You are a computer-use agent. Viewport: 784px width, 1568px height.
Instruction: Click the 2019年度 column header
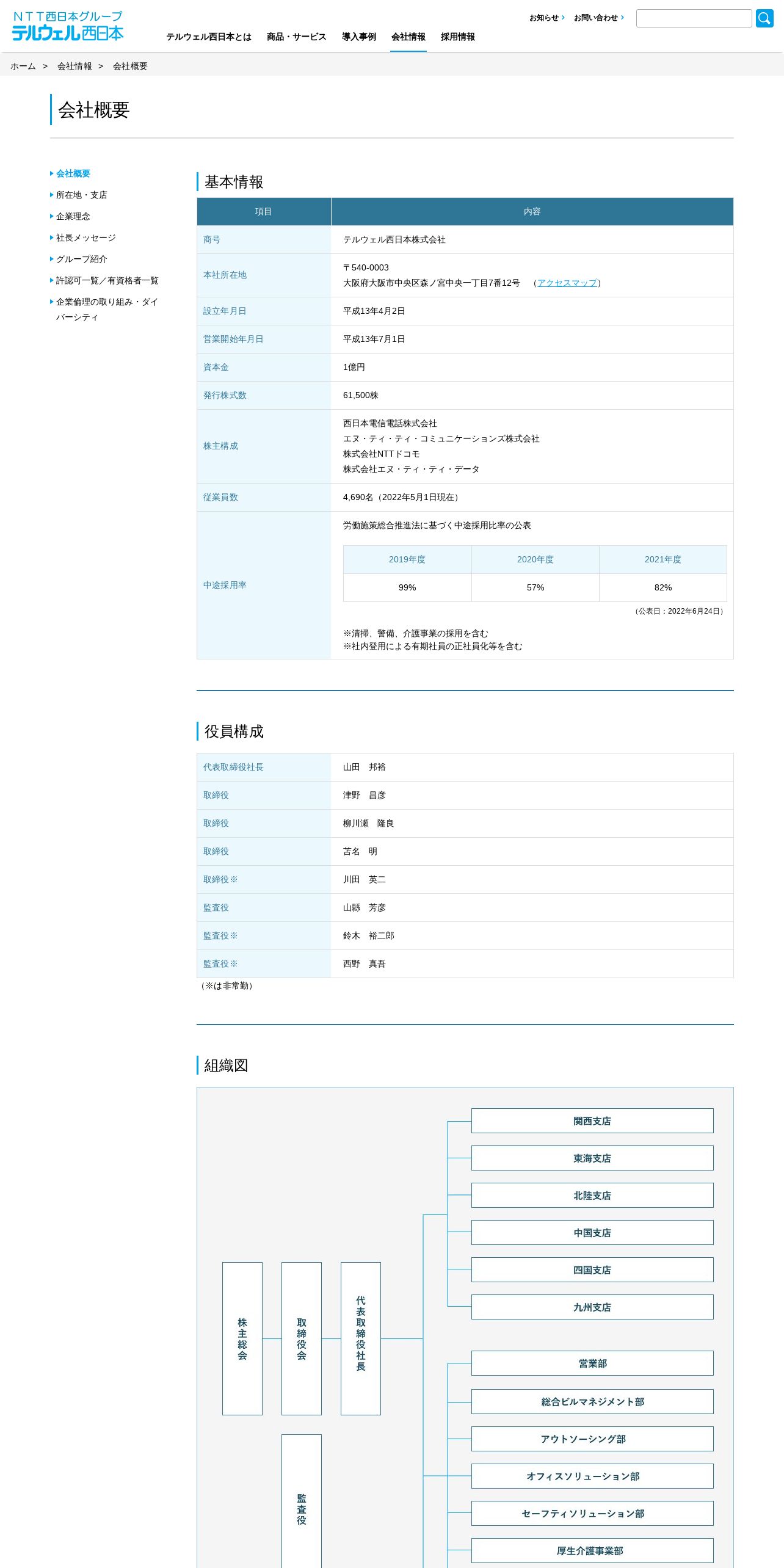coord(407,559)
